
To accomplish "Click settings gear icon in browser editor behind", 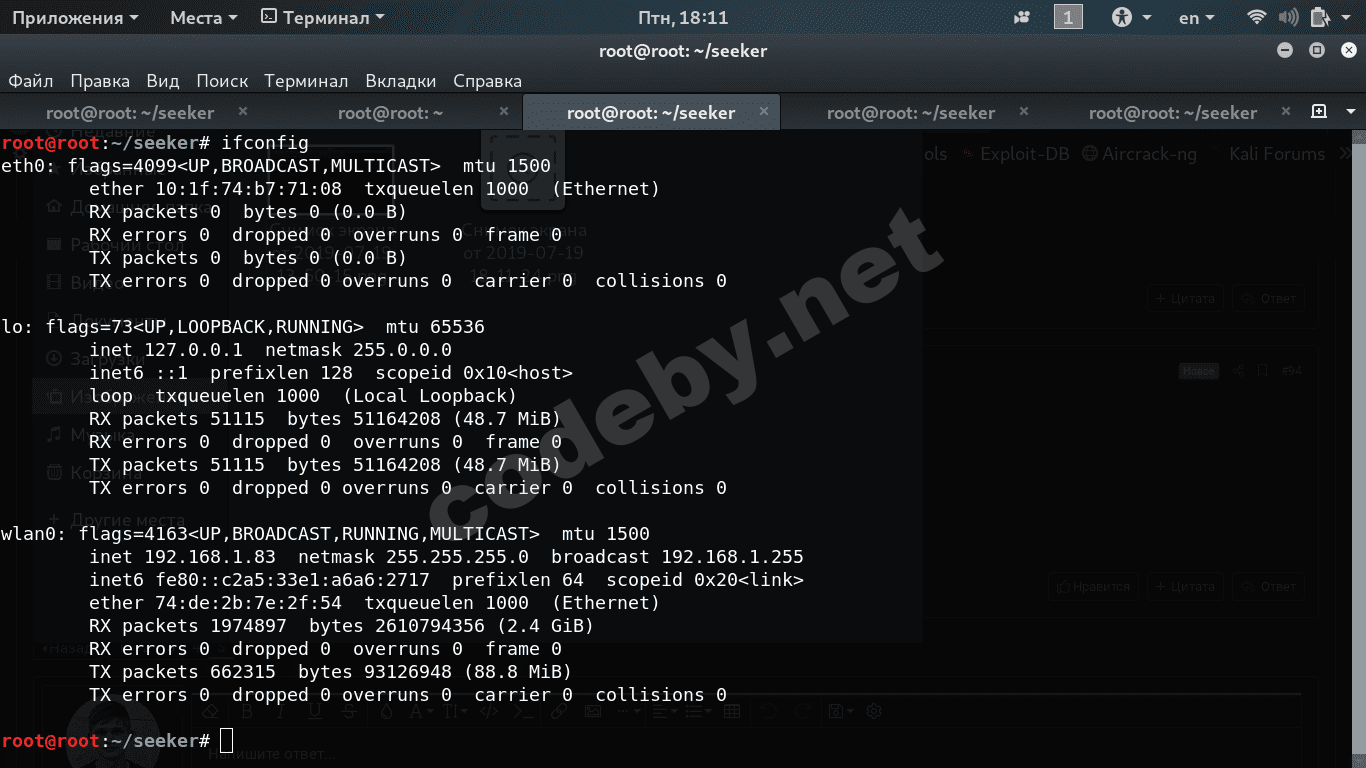I will (x=873, y=711).
